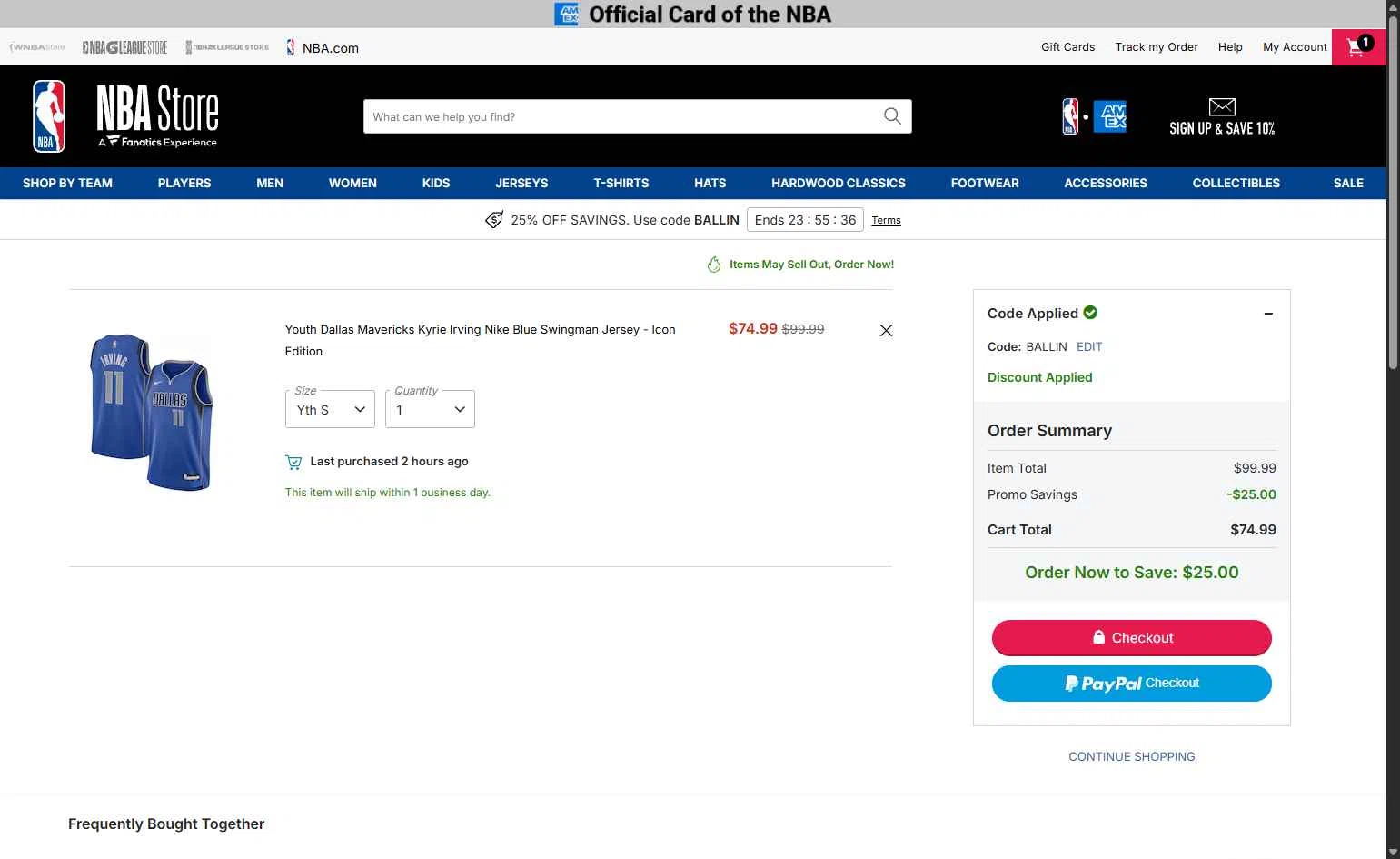Open the Footwear menu
The image size is (1400, 859).
(985, 183)
